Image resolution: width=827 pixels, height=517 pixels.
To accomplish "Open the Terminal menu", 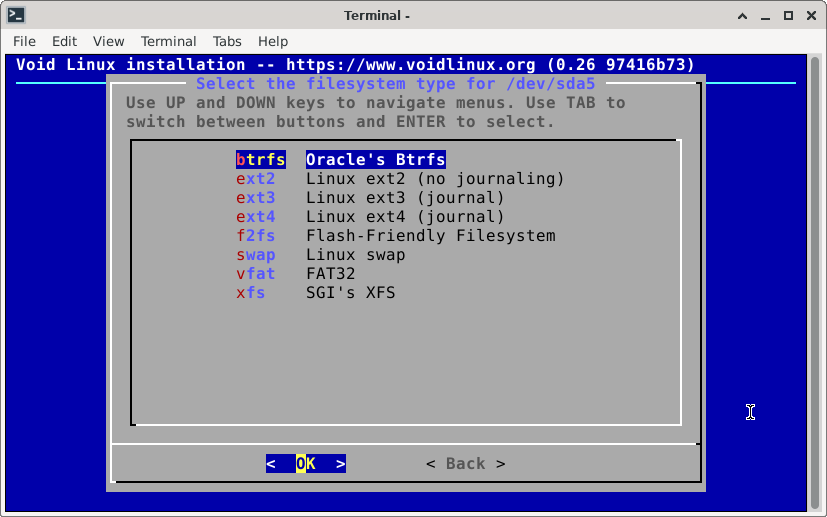I will [168, 41].
